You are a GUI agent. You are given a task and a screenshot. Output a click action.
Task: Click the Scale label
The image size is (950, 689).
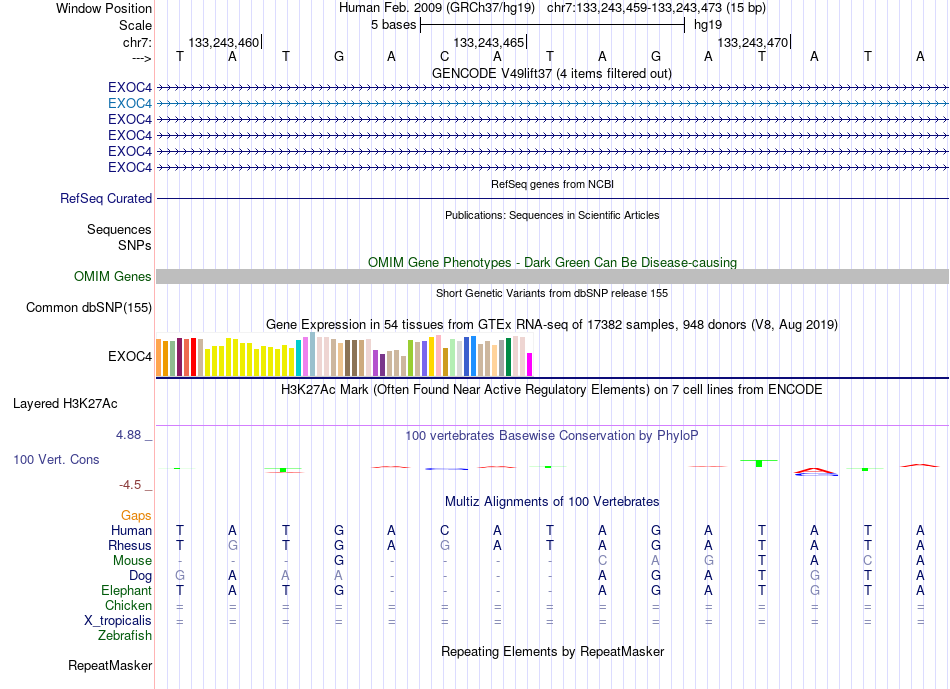(135, 25)
